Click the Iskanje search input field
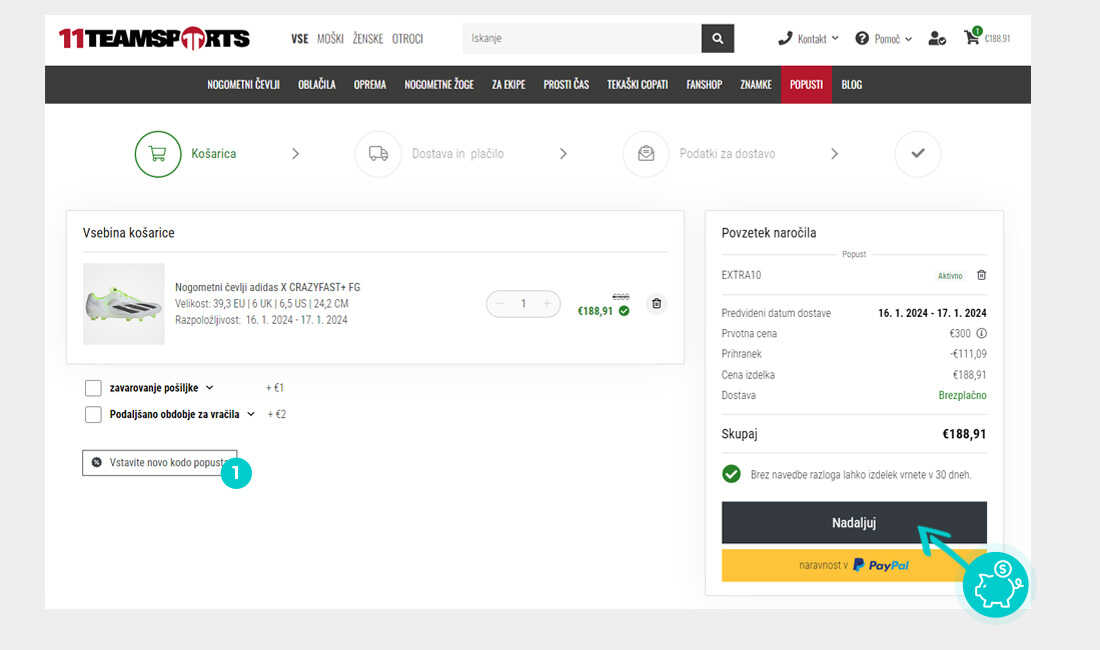Image resolution: width=1100 pixels, height=650 pixels. (x=582, y=39)
